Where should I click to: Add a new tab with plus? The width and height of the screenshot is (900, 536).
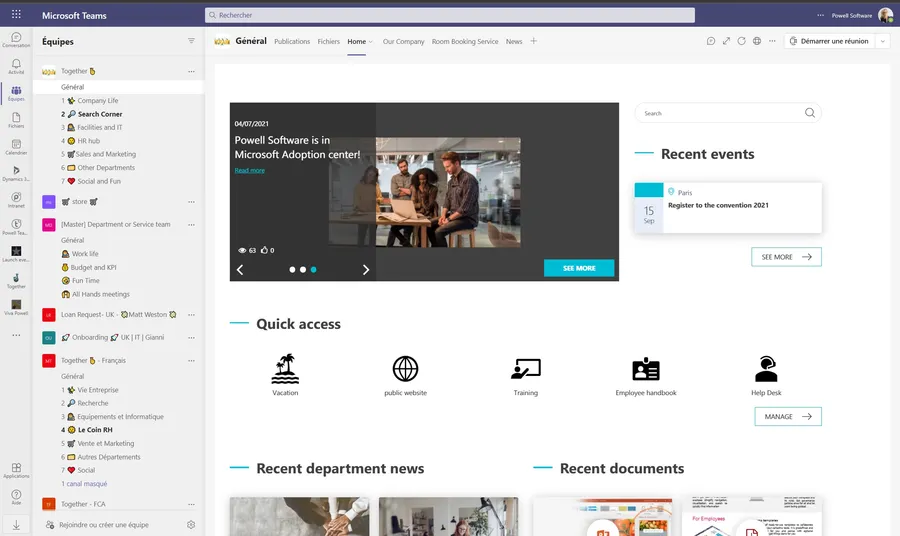(533, 41)
